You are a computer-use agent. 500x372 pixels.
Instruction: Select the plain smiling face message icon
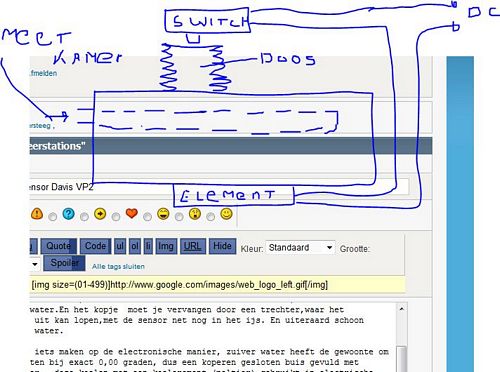tap(226, 214)
